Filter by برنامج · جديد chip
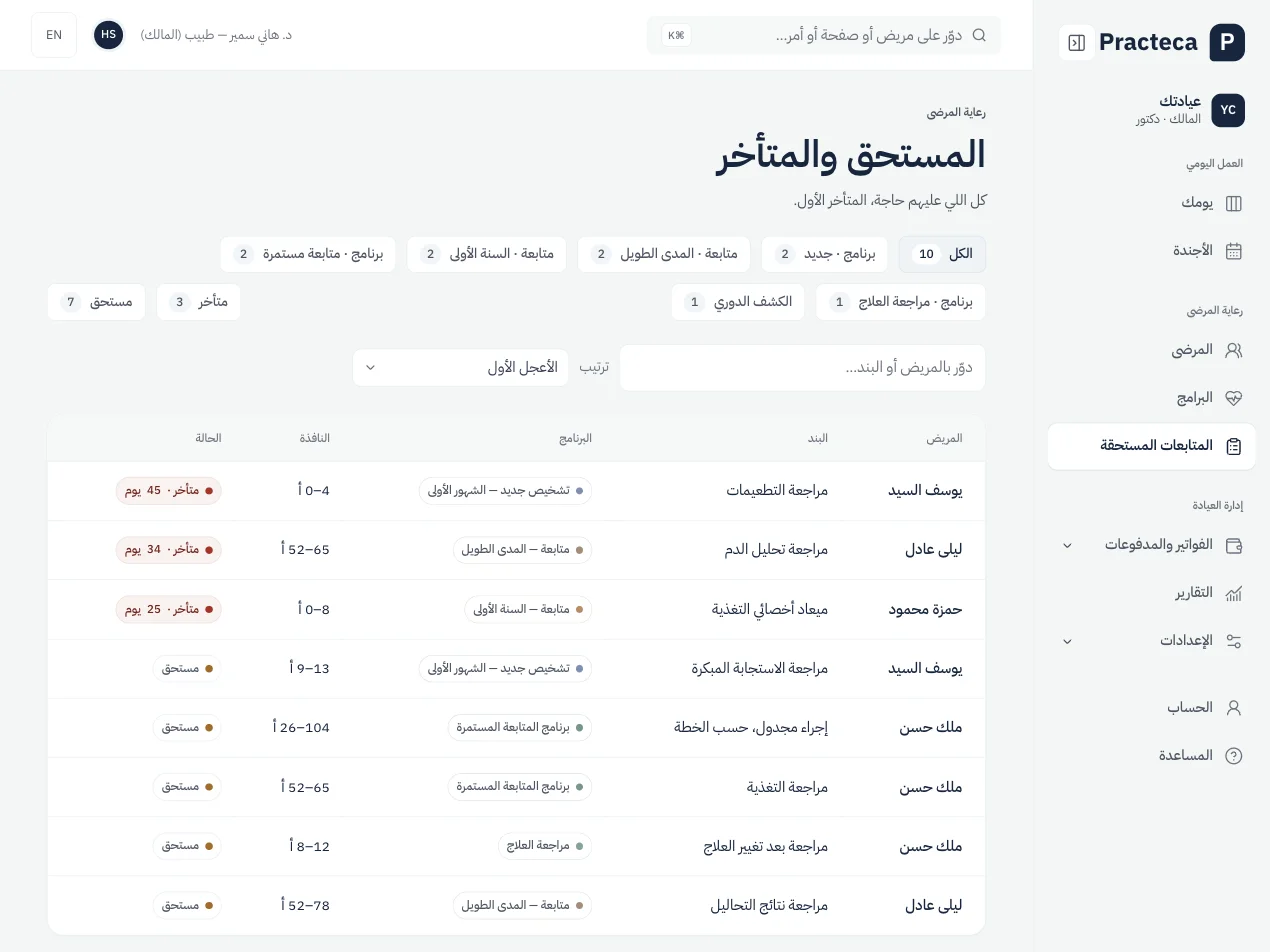 click(x=825, y=254)
